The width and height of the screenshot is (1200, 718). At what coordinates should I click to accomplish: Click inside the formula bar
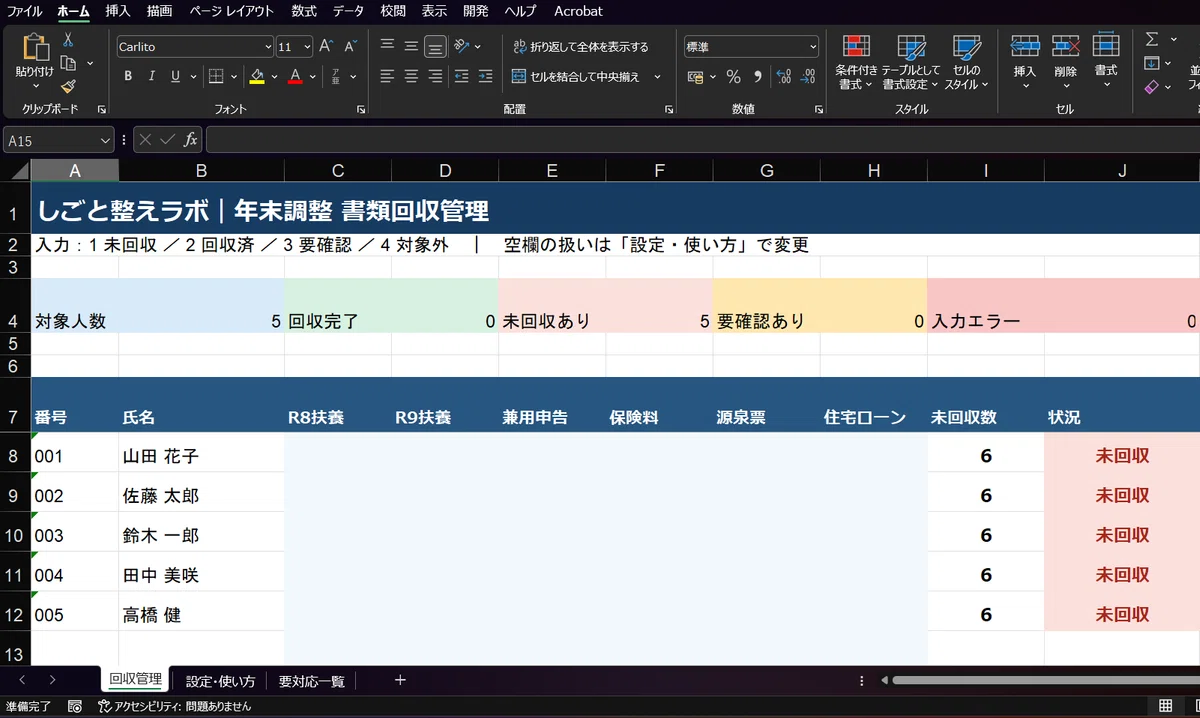click(702, 140)
